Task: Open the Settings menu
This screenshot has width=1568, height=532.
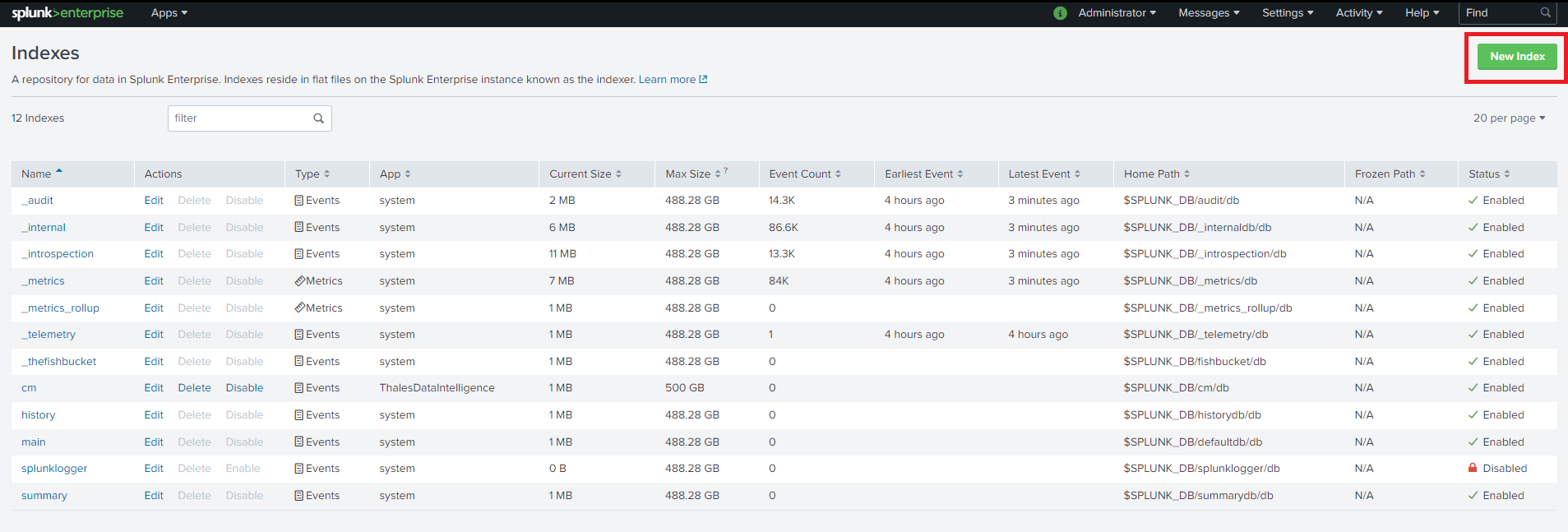Action: 1288,13
